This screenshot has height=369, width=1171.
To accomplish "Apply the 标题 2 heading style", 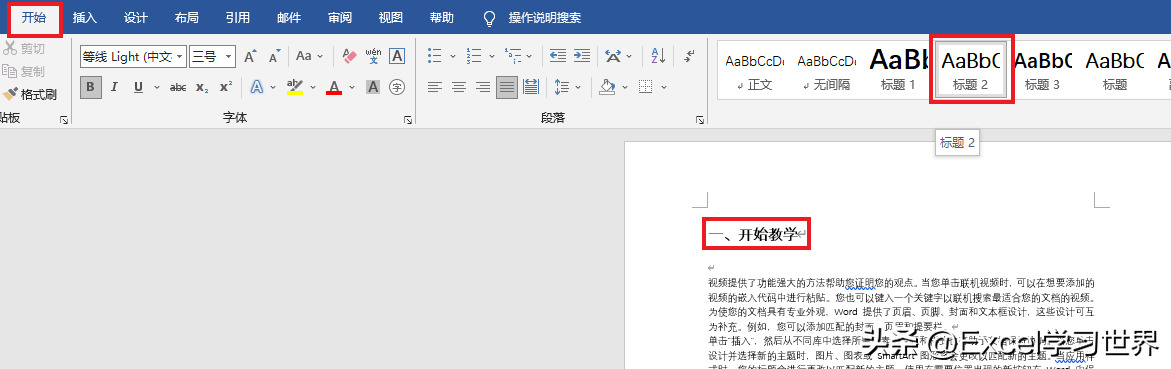I will [970, 69].
